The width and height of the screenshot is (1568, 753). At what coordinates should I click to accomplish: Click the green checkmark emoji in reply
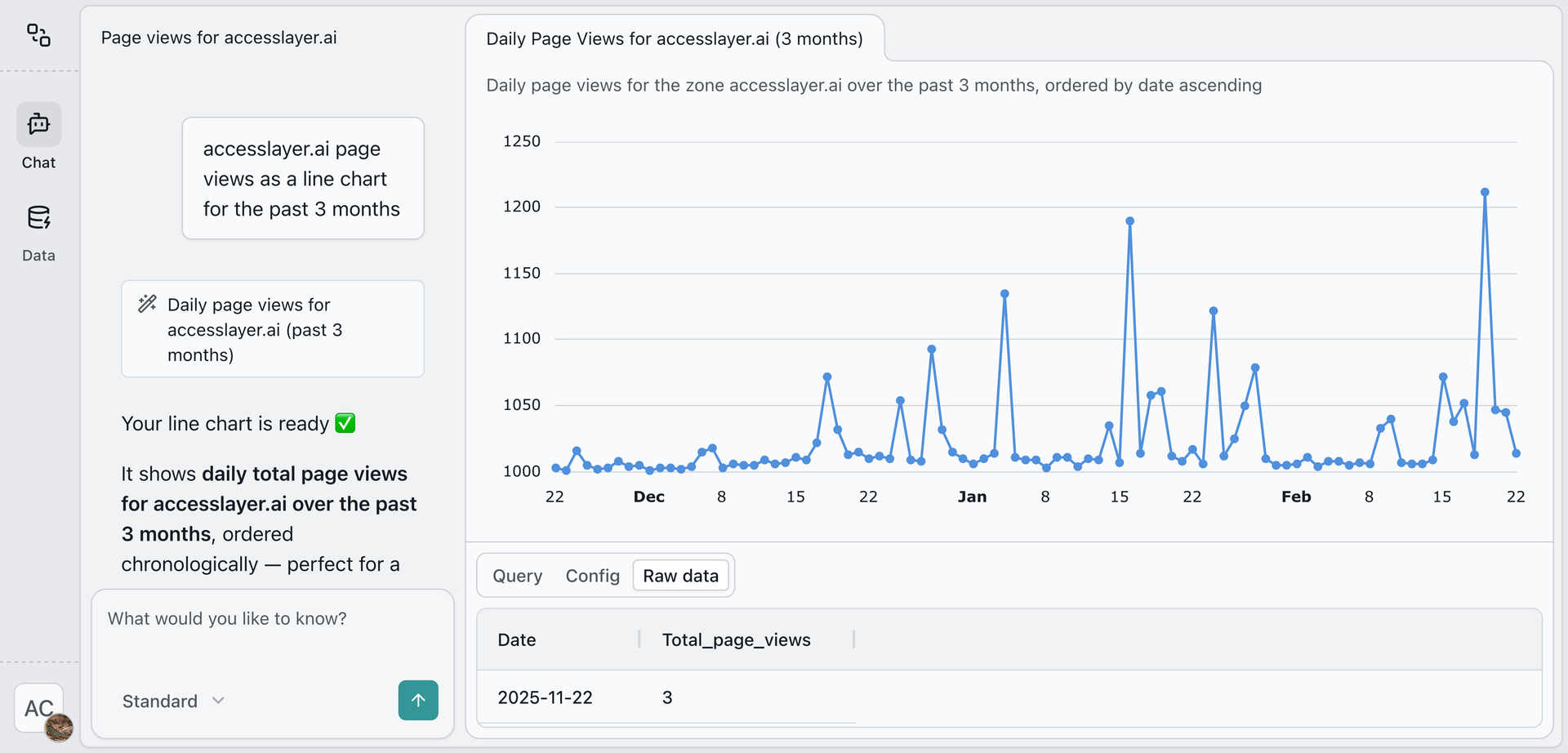pyautogui.click(x=345, y=423)
